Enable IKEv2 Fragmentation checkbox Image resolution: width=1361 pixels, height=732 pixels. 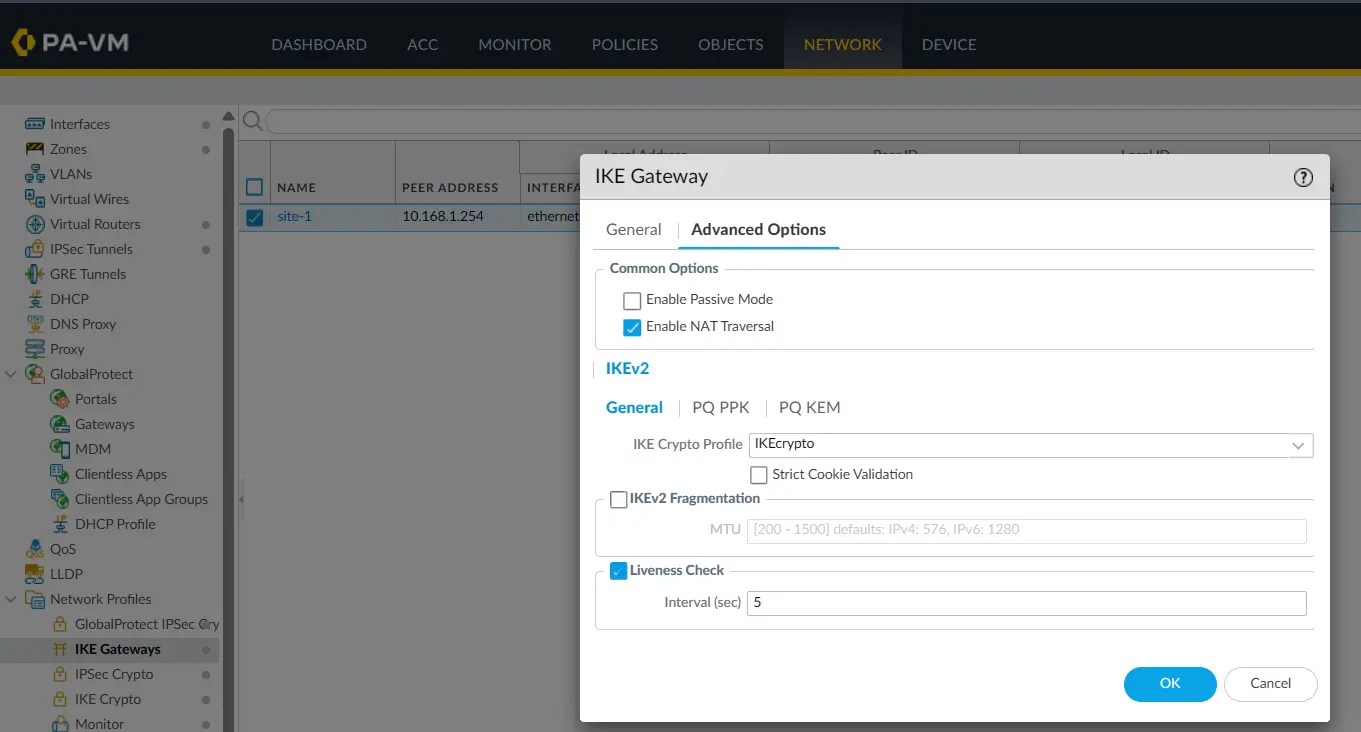619,499
